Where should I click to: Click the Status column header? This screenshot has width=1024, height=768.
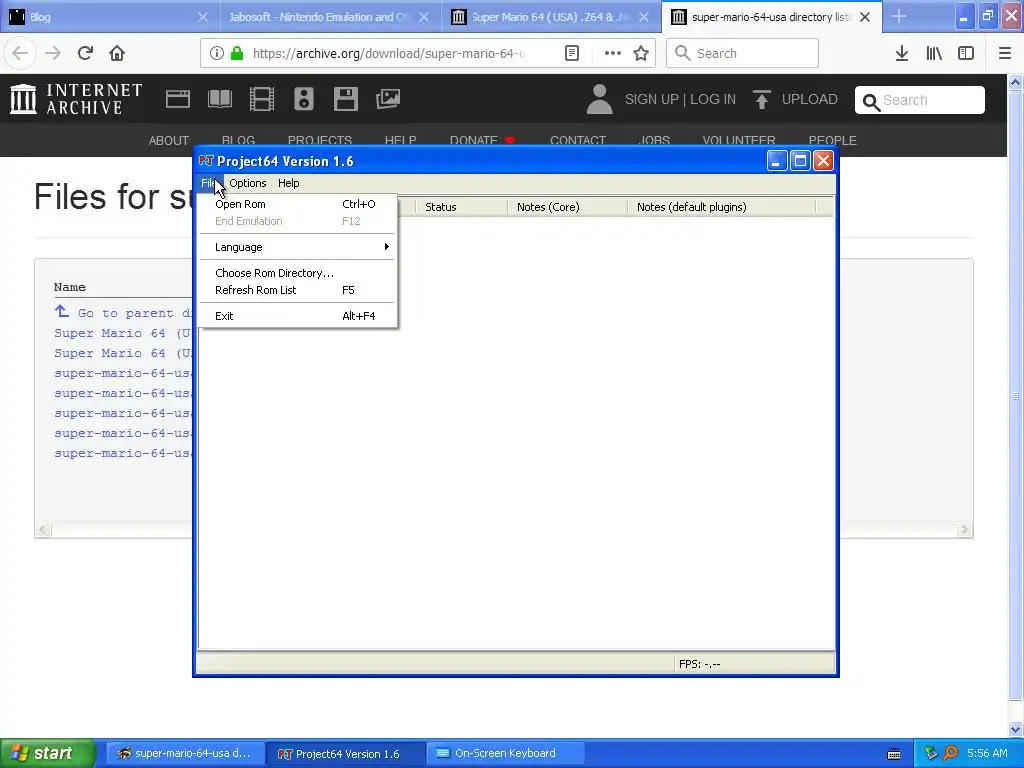click(x=461, y=207)
